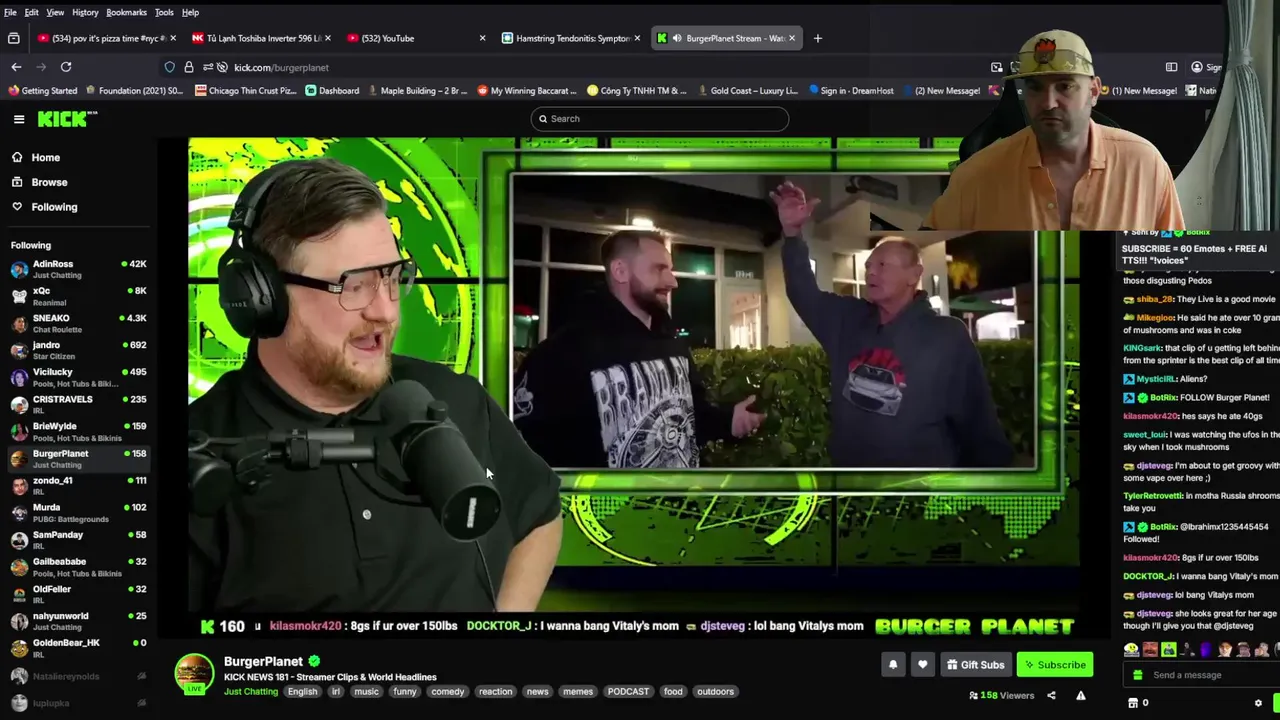Open the browser File menu

(x=10, y=12)
